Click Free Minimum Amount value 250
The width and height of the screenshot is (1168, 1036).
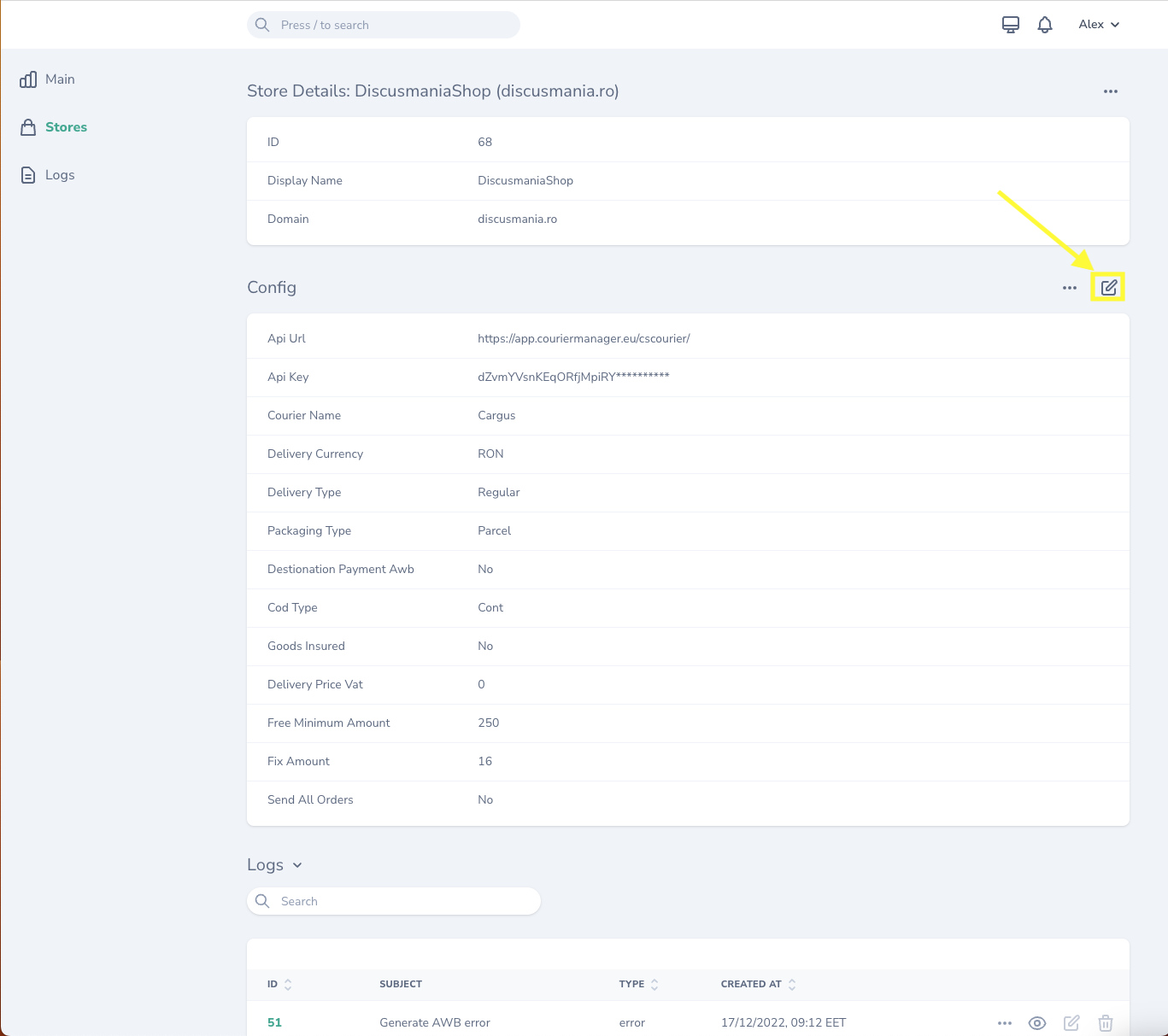coord(488,723)
